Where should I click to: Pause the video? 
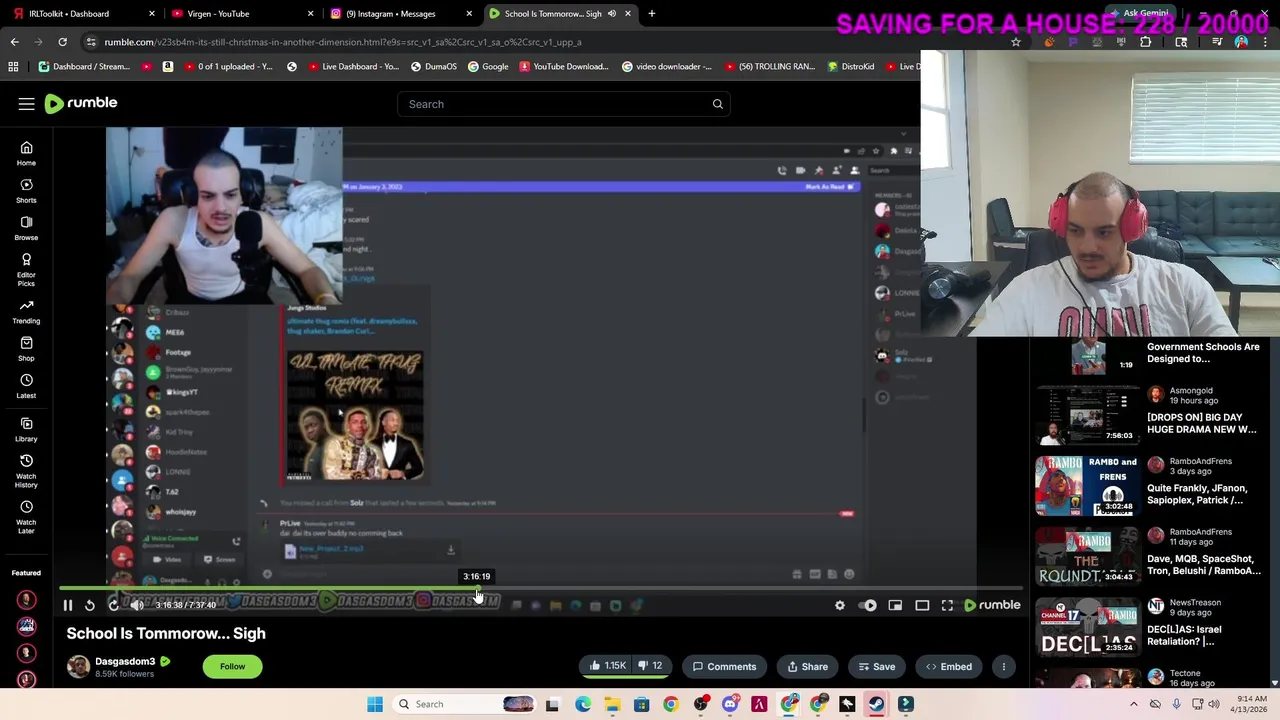pyautogui.click(x=68, y=605)
